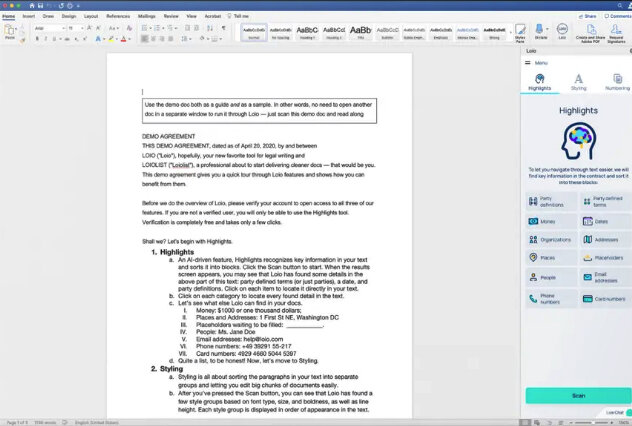Apply the red font color swatch
The height and width of the screenshot is (426, 632).
[123, 39]
